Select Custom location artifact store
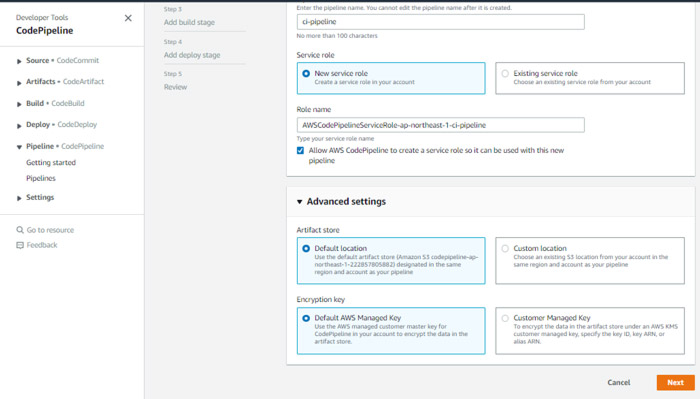This screenshot has height=399, width=700. pos(505,249)
